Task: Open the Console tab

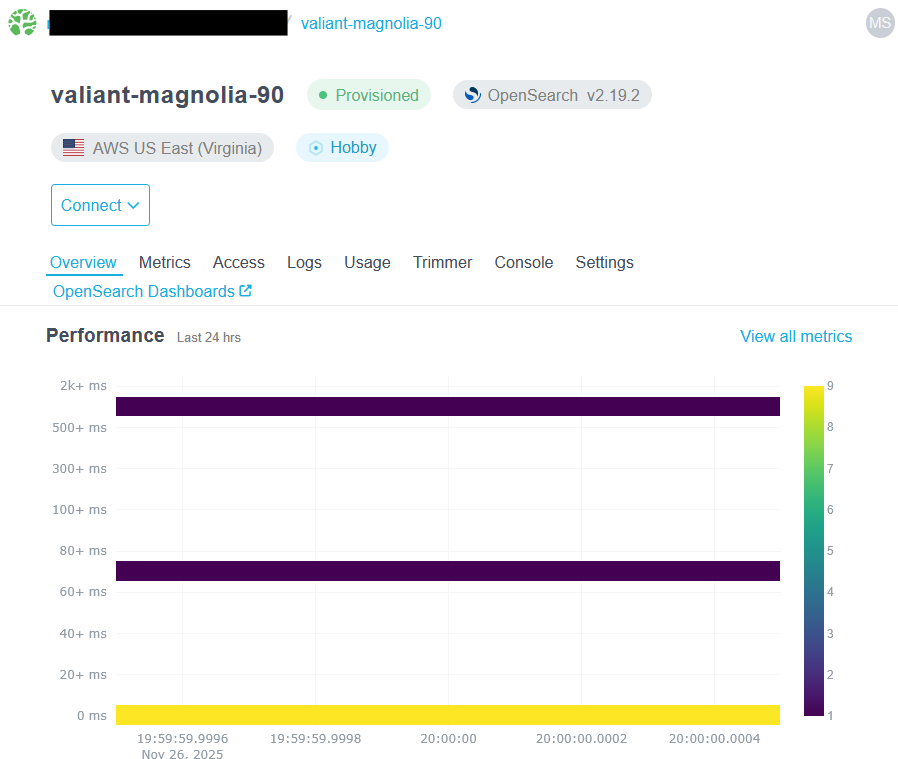Action: [523, 262]
